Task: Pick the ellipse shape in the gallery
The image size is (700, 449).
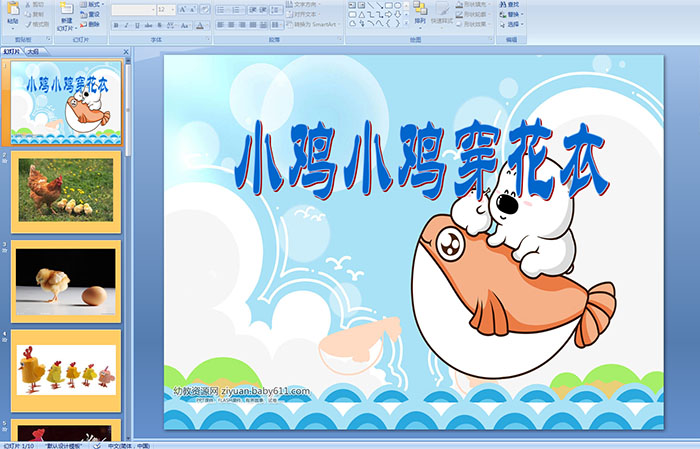Action: pyautogui.click(x=397, y=5)
